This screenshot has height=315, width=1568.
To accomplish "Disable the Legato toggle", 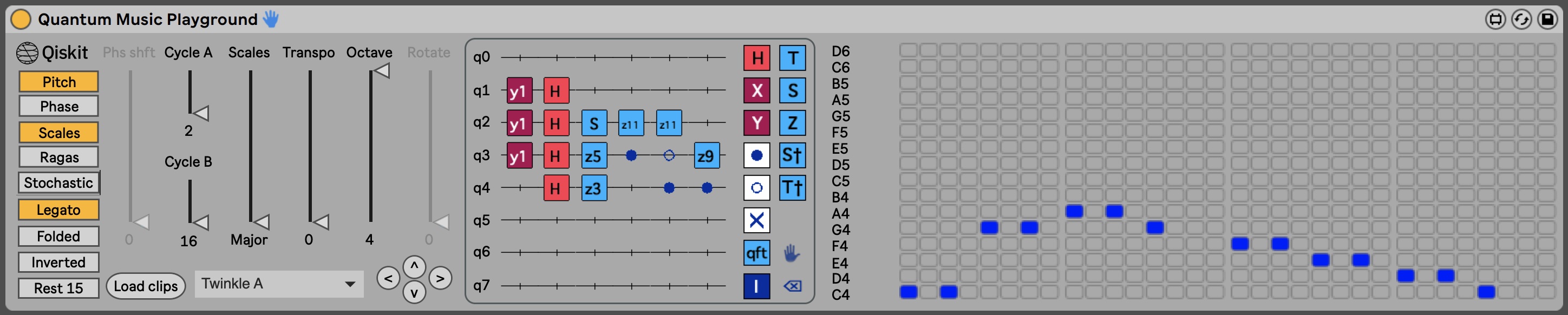I will click(59, 210).
